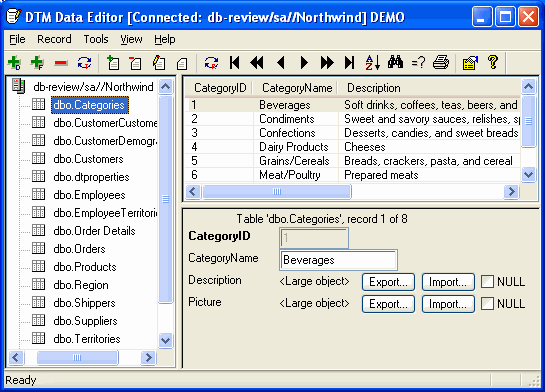The image size is (545, 392).
Task: Click the new page with green plus icon
Action: point(113,63)
